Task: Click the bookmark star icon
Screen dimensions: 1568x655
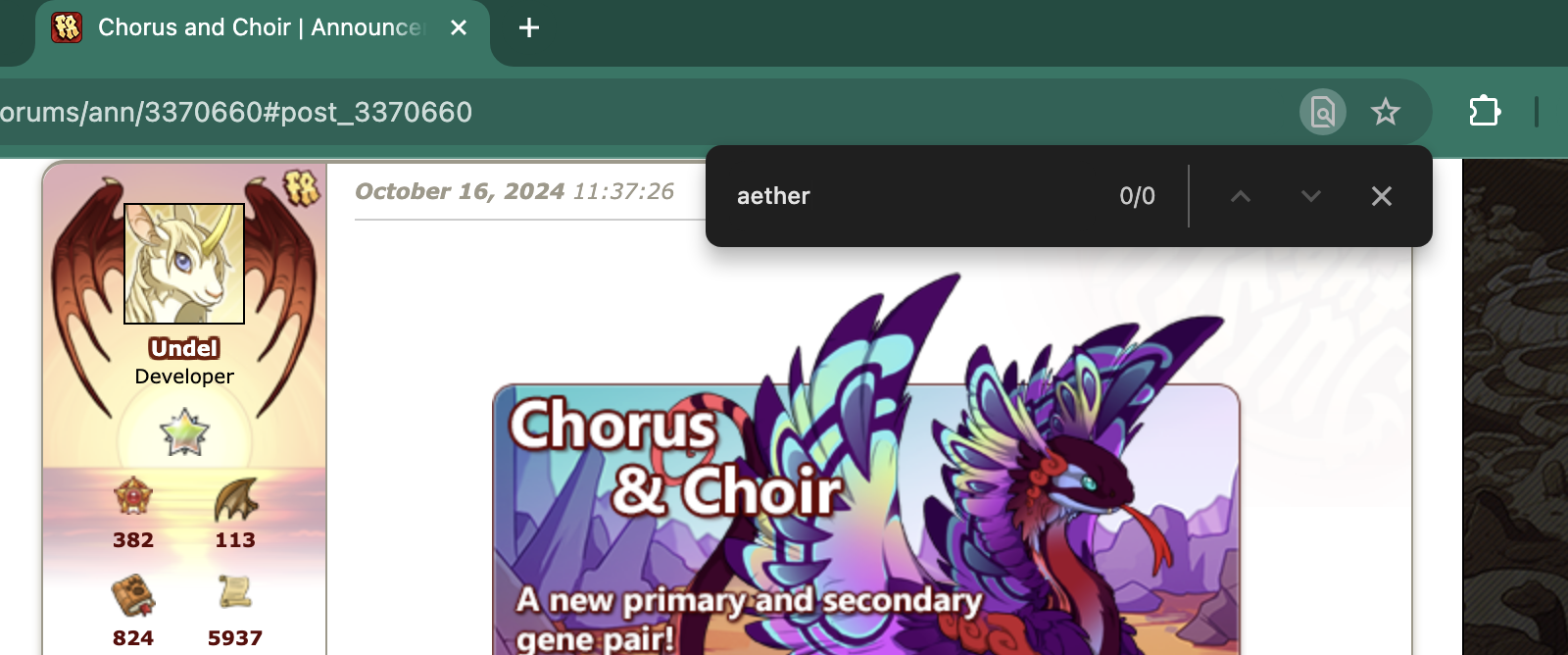Action: click(x=1385, y=112)
